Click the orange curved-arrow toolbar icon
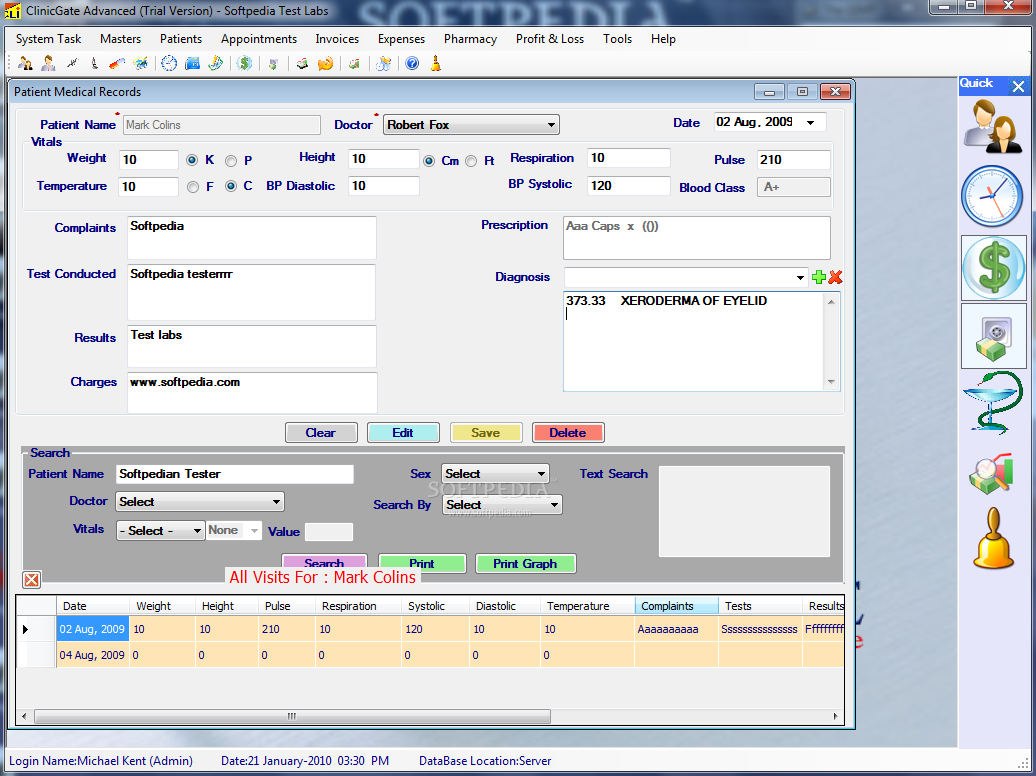This screenshot has width=1036, height=776. tap(325, 63)
